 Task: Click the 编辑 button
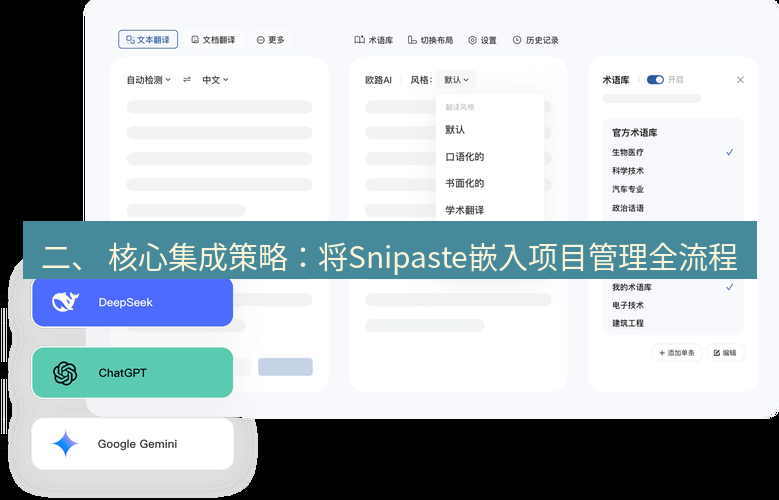tap(725, 353)
